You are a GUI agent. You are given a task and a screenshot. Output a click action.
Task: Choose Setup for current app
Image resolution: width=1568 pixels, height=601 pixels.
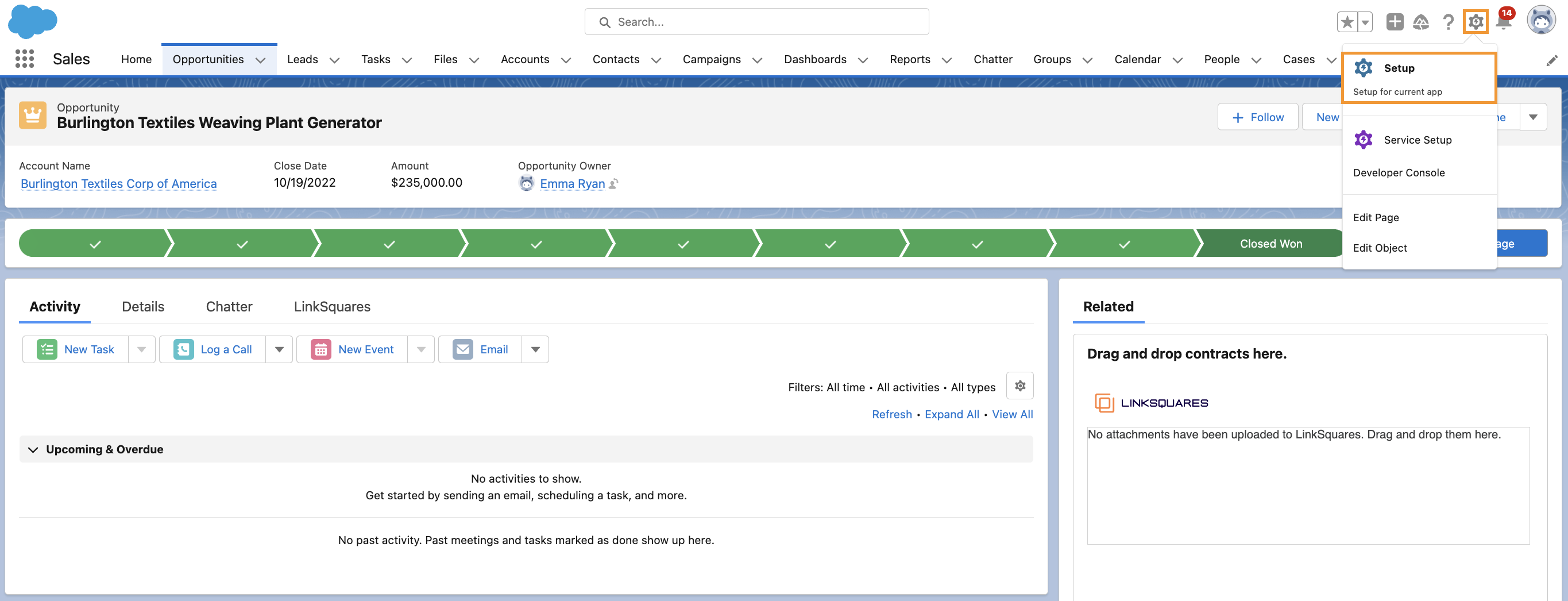[x=1419, y=78]
